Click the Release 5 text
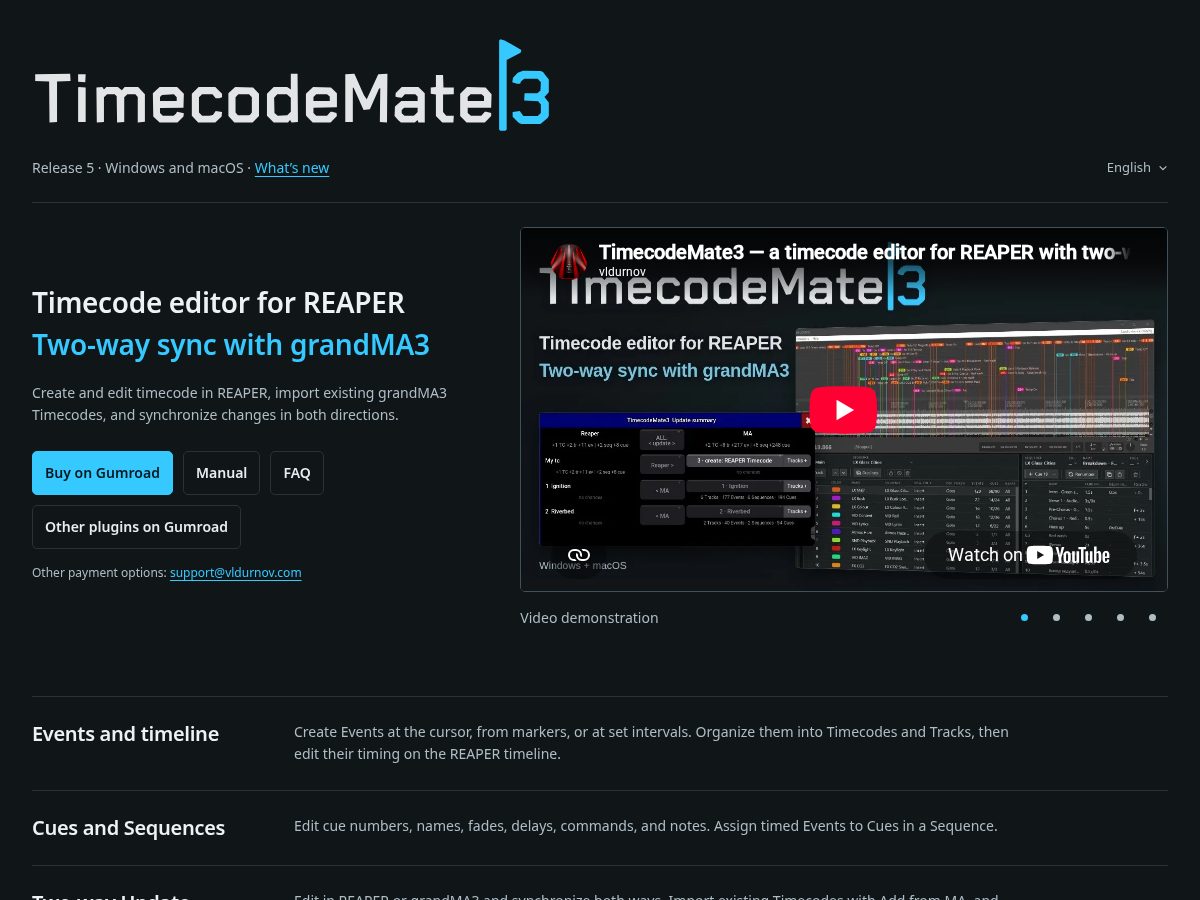This screenshot has width=1200, height=900. coord(63,168)
